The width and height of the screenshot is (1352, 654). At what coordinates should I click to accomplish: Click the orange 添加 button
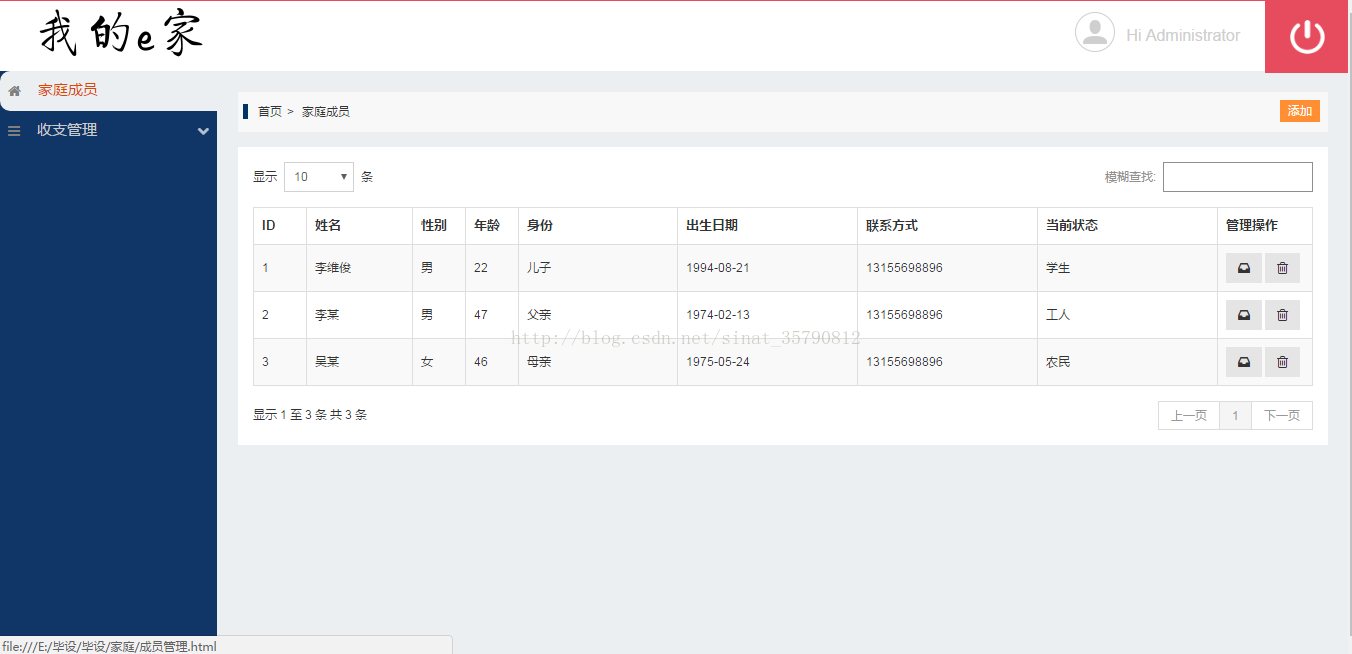[1300, 111]
